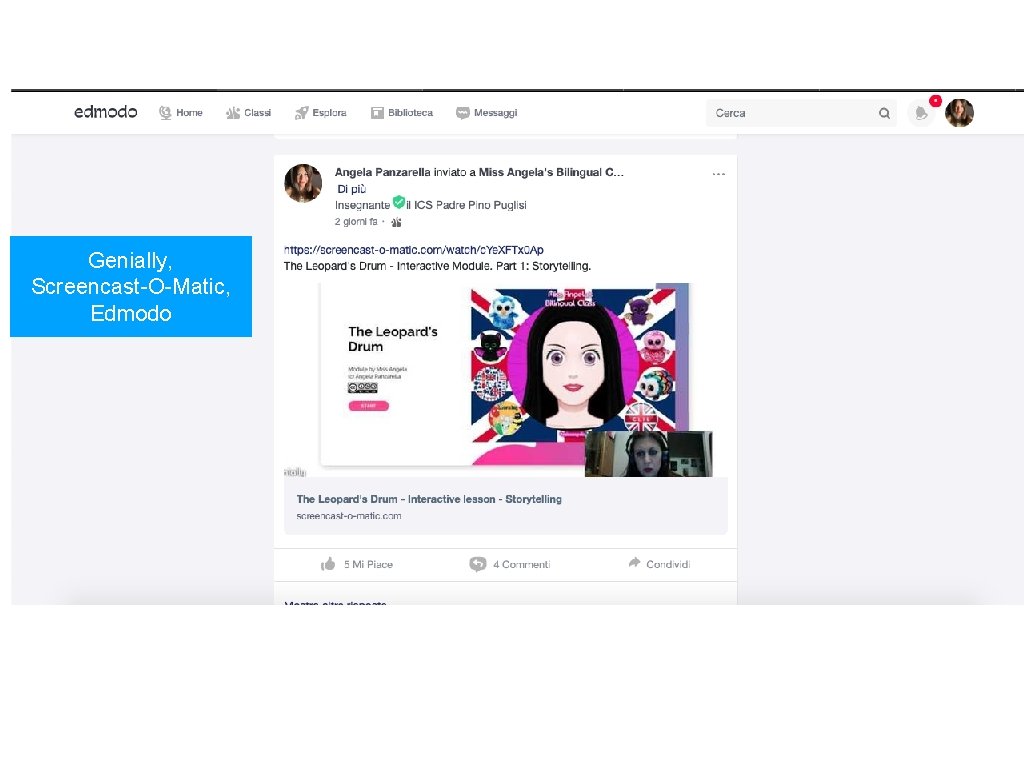Open the user profile avatar in navbar
Viewport: 1024px width, 768px height.
959,113
